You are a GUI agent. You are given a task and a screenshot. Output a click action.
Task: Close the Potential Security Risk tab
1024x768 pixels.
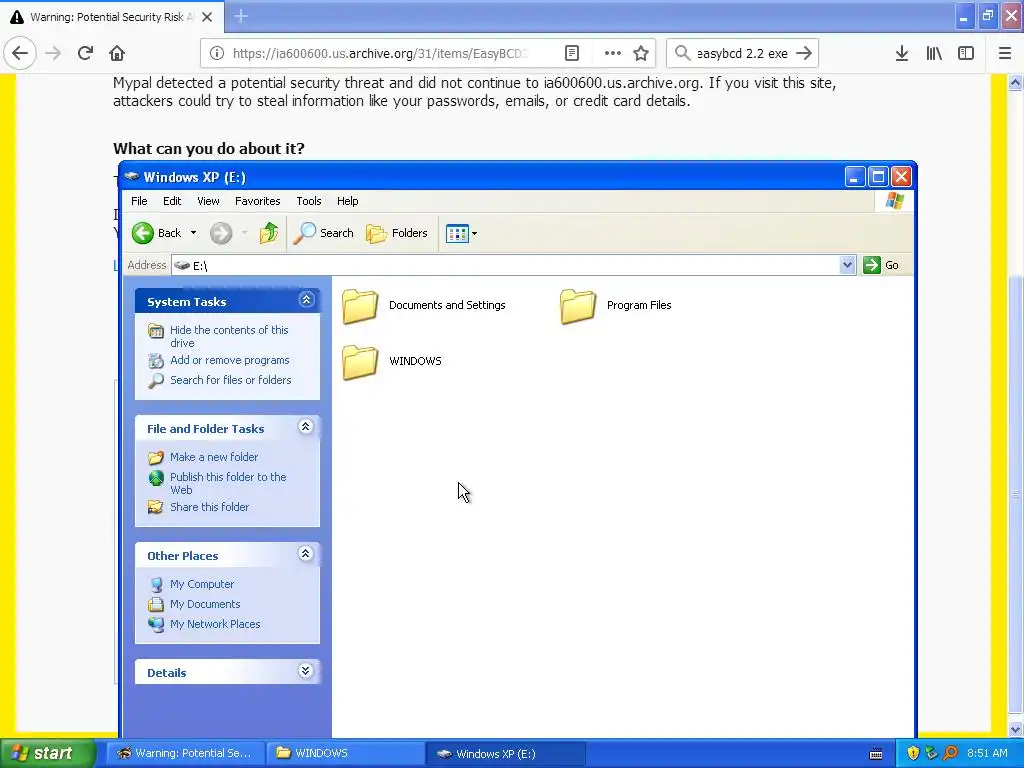(207, 17)
